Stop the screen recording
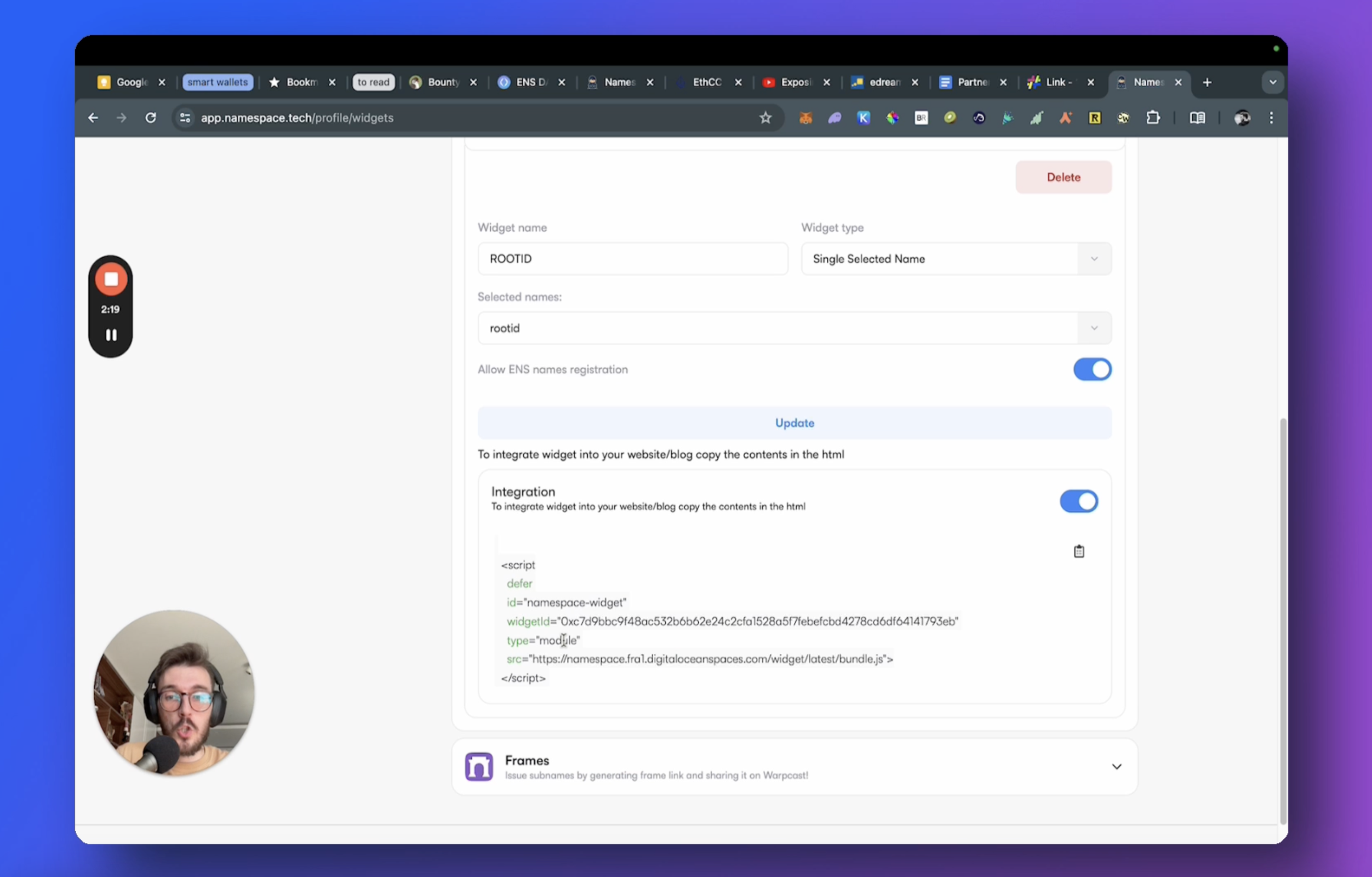 click(x=111, y=279)
